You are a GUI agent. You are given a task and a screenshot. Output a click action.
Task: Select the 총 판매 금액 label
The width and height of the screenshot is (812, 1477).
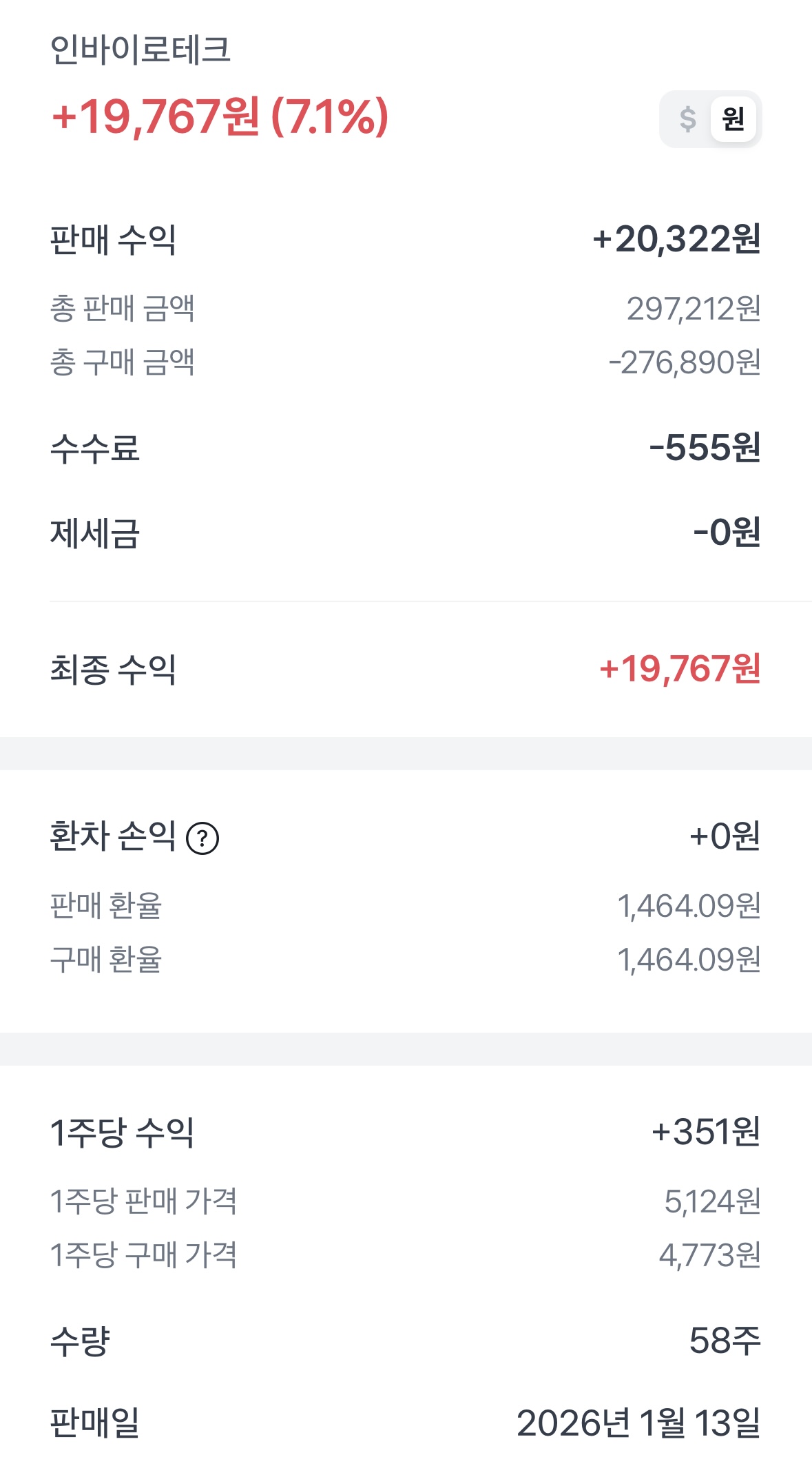[123, 309]
